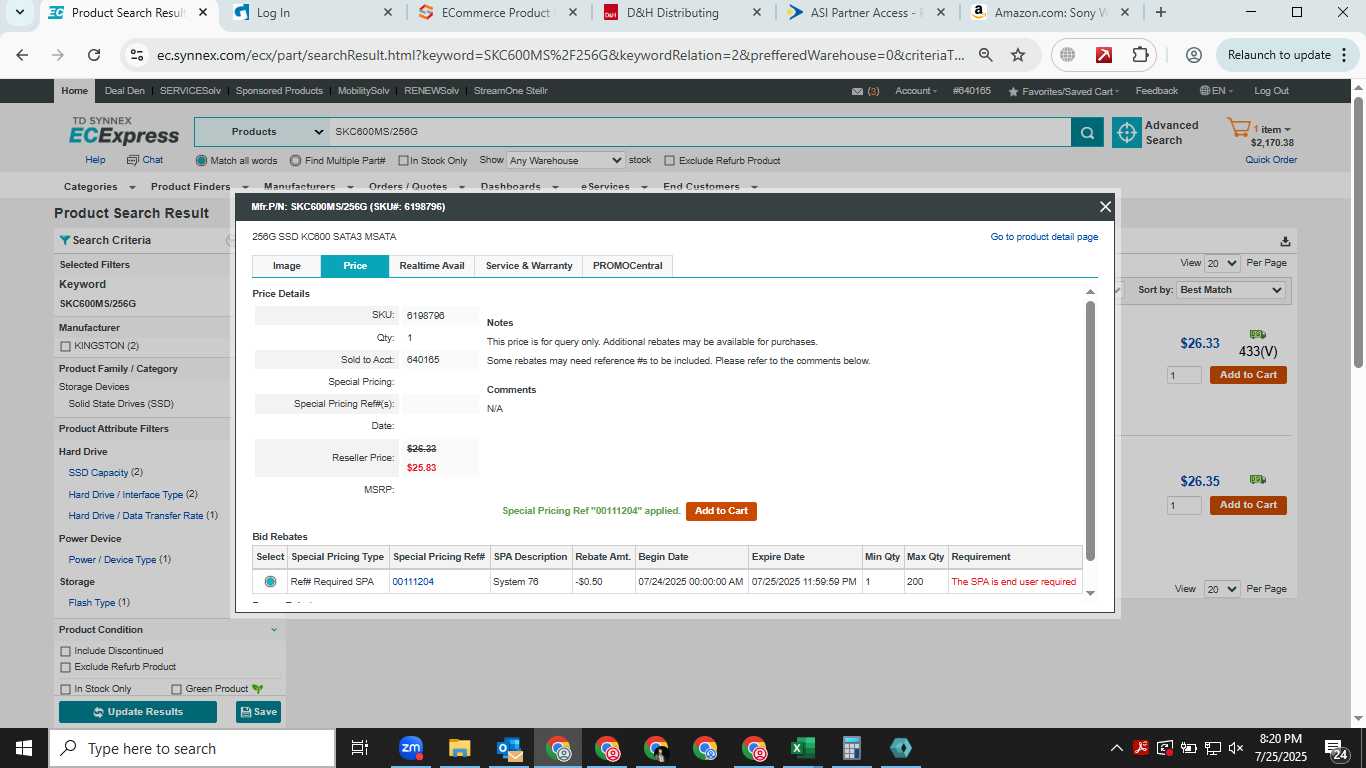Check KINGSTON manufacturer filter

66,346
